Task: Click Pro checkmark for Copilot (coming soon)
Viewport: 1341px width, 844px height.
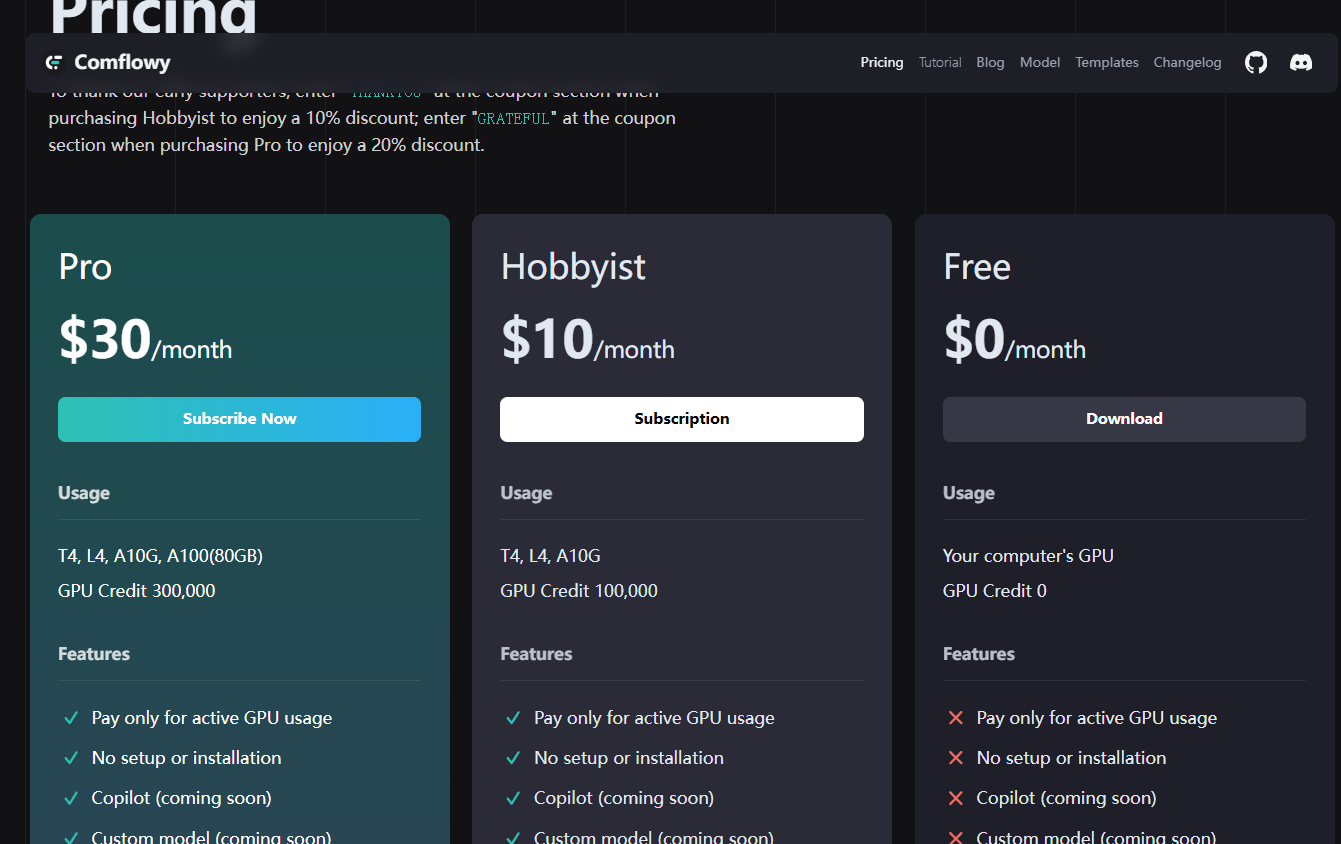Action: coord(71,798)
